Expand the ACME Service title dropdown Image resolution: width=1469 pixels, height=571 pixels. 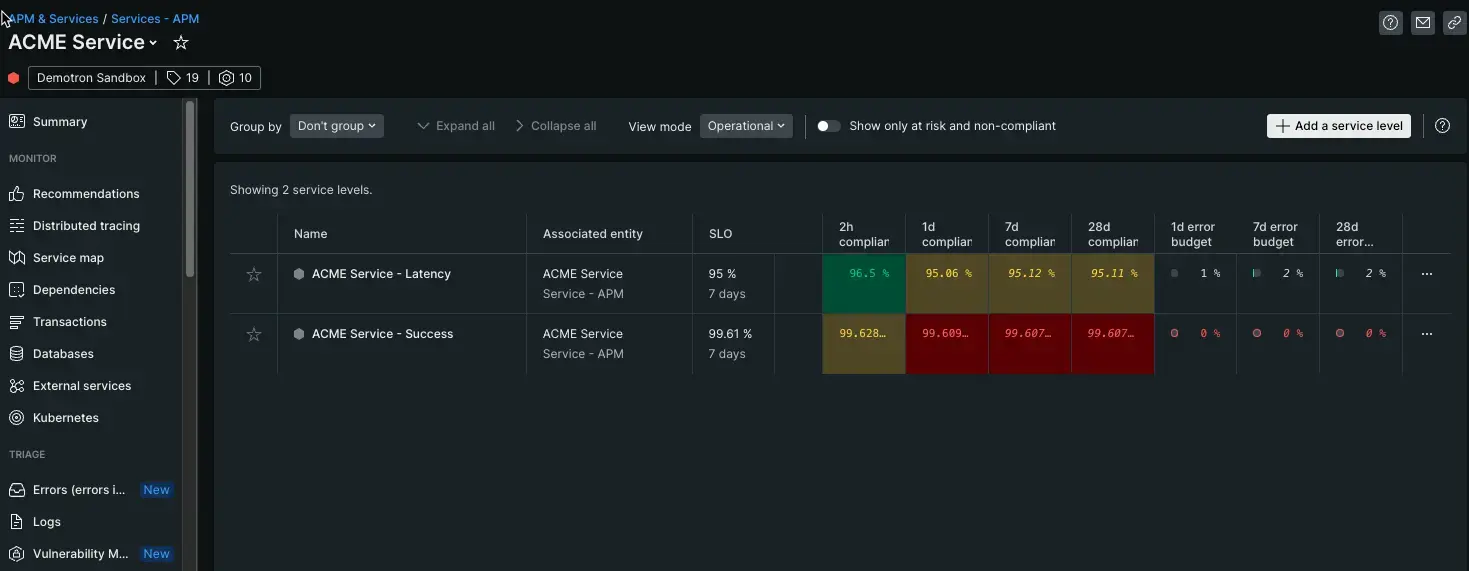coord(153,43)
